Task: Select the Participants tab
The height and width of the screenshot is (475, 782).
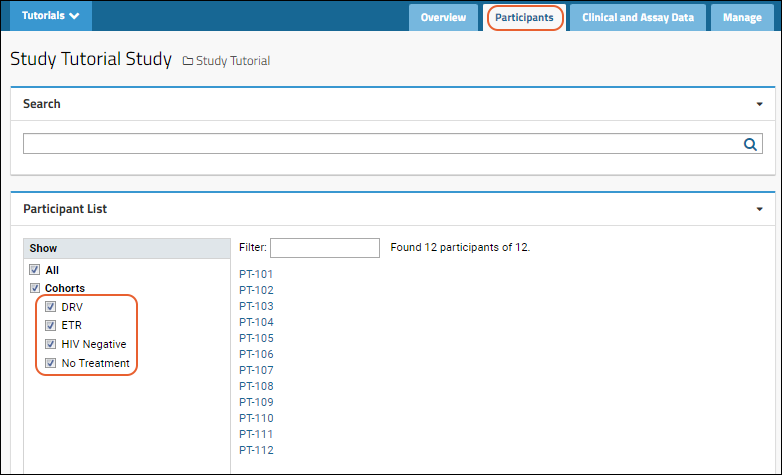Action: (x=524, y=17)
